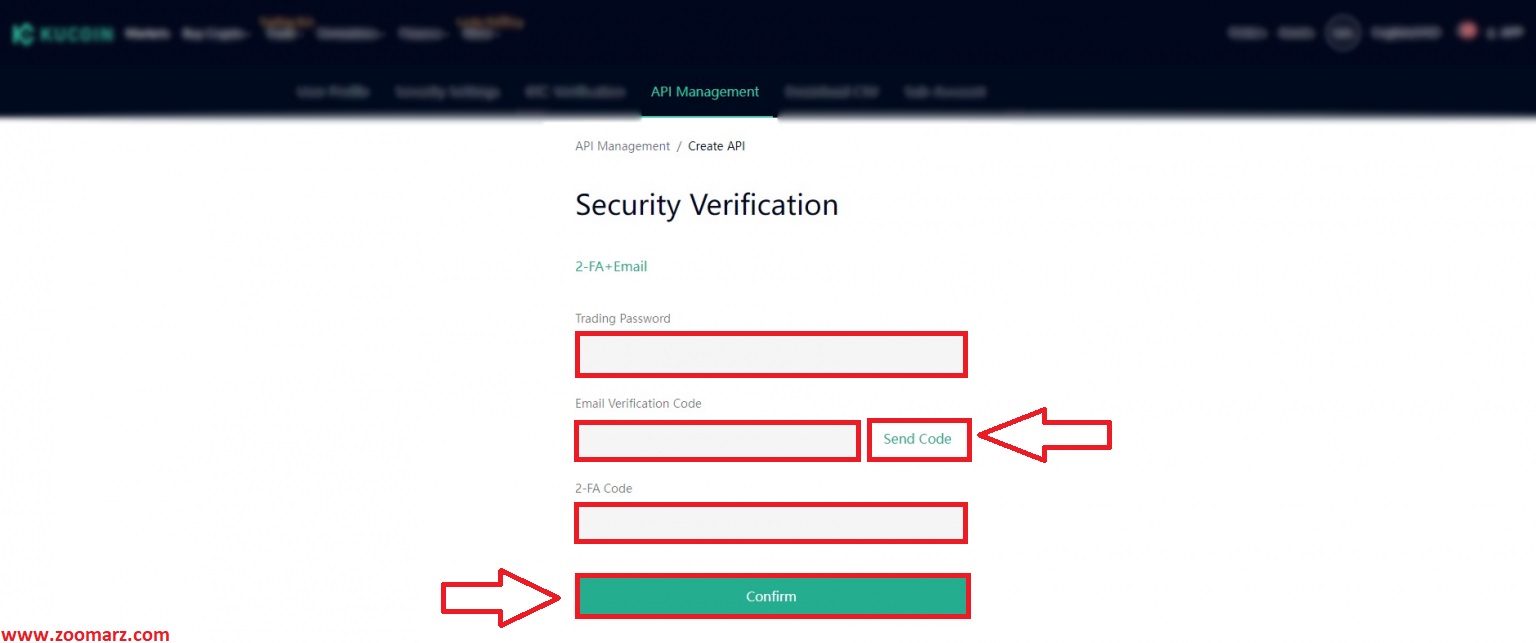Screen dimensions: 1536x643
Task: Follow the API Management breadcrumb link
Action: [622, 146]
